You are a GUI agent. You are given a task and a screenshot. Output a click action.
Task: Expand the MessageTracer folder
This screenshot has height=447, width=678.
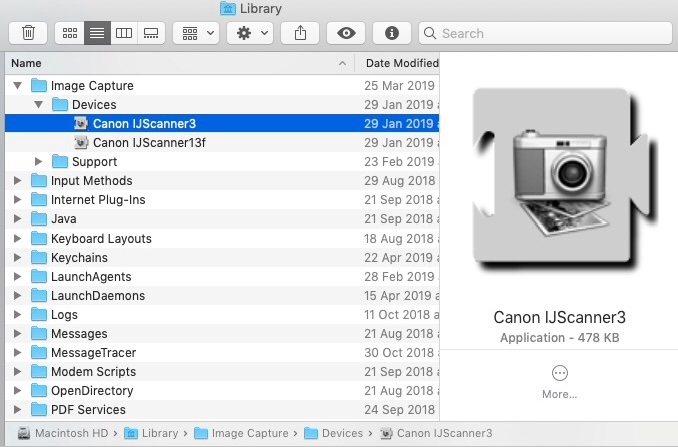point(17,353)
